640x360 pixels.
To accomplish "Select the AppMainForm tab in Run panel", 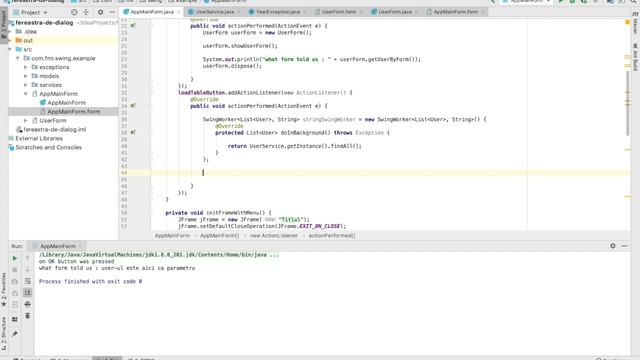I will click(57, 246).
